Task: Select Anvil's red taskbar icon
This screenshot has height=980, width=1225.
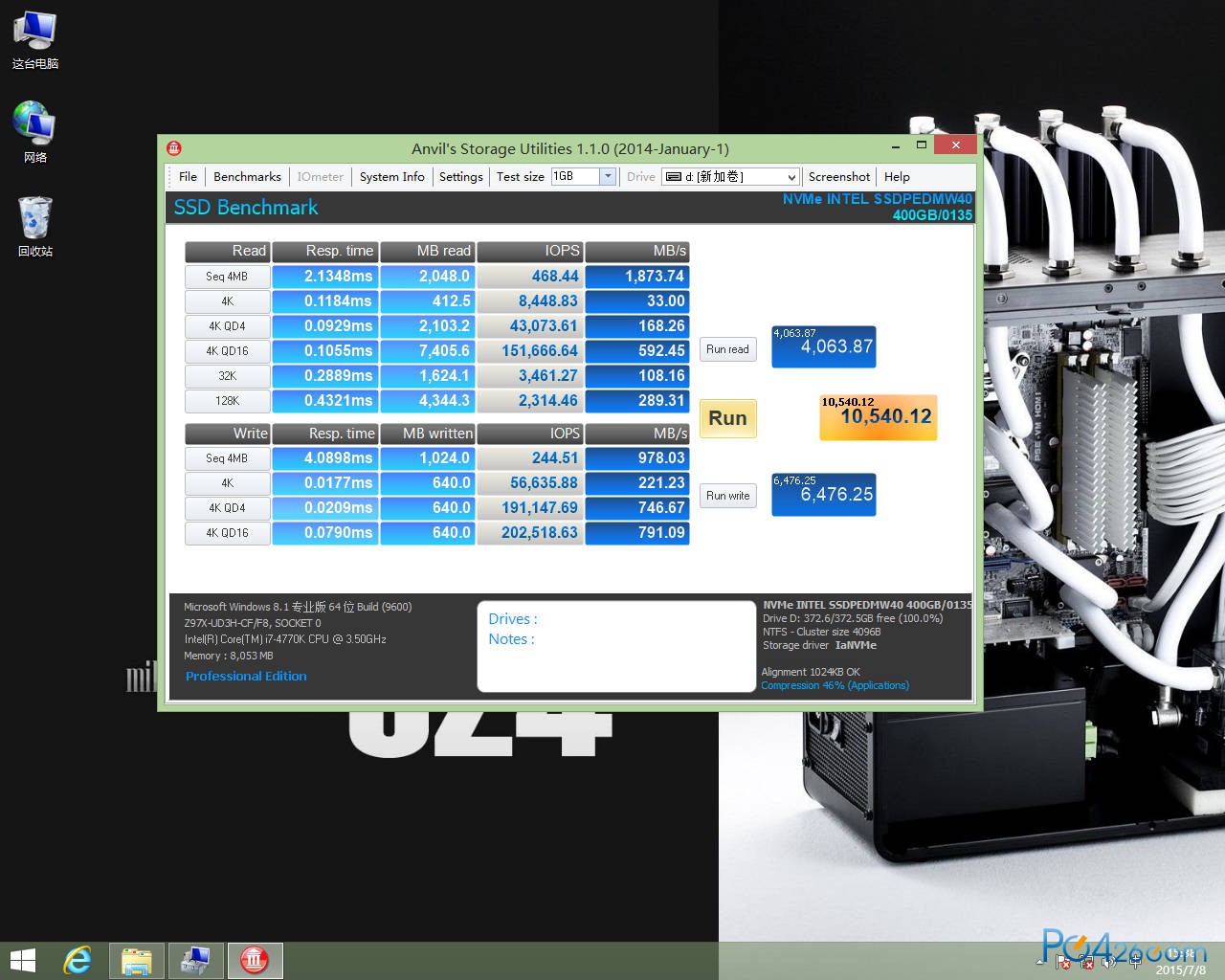Action: click(255, 961)
